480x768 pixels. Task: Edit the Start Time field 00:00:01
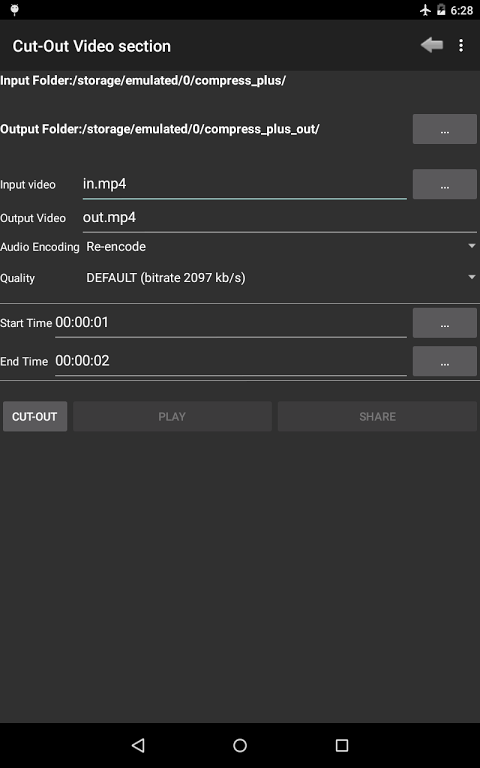pos(231,323)
